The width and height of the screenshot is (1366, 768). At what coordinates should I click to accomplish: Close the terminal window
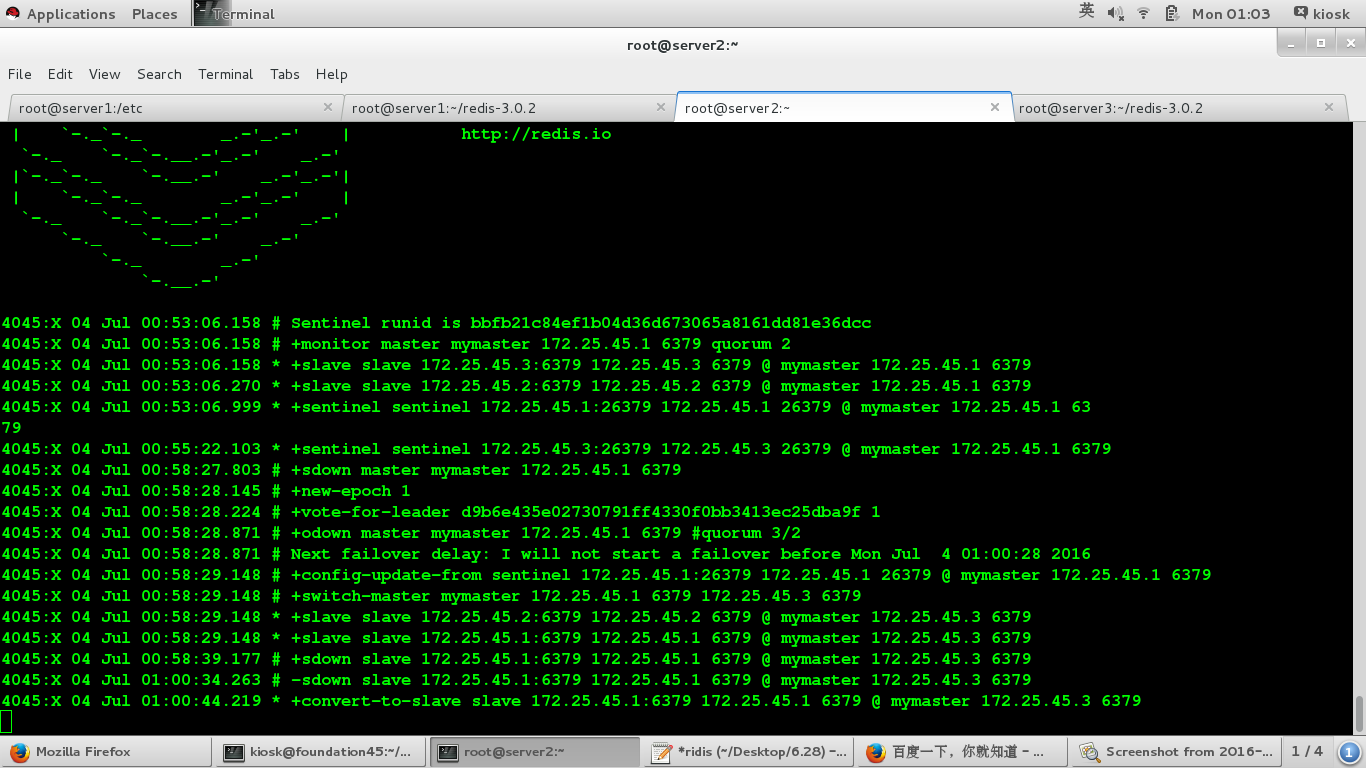point(1349,43)
